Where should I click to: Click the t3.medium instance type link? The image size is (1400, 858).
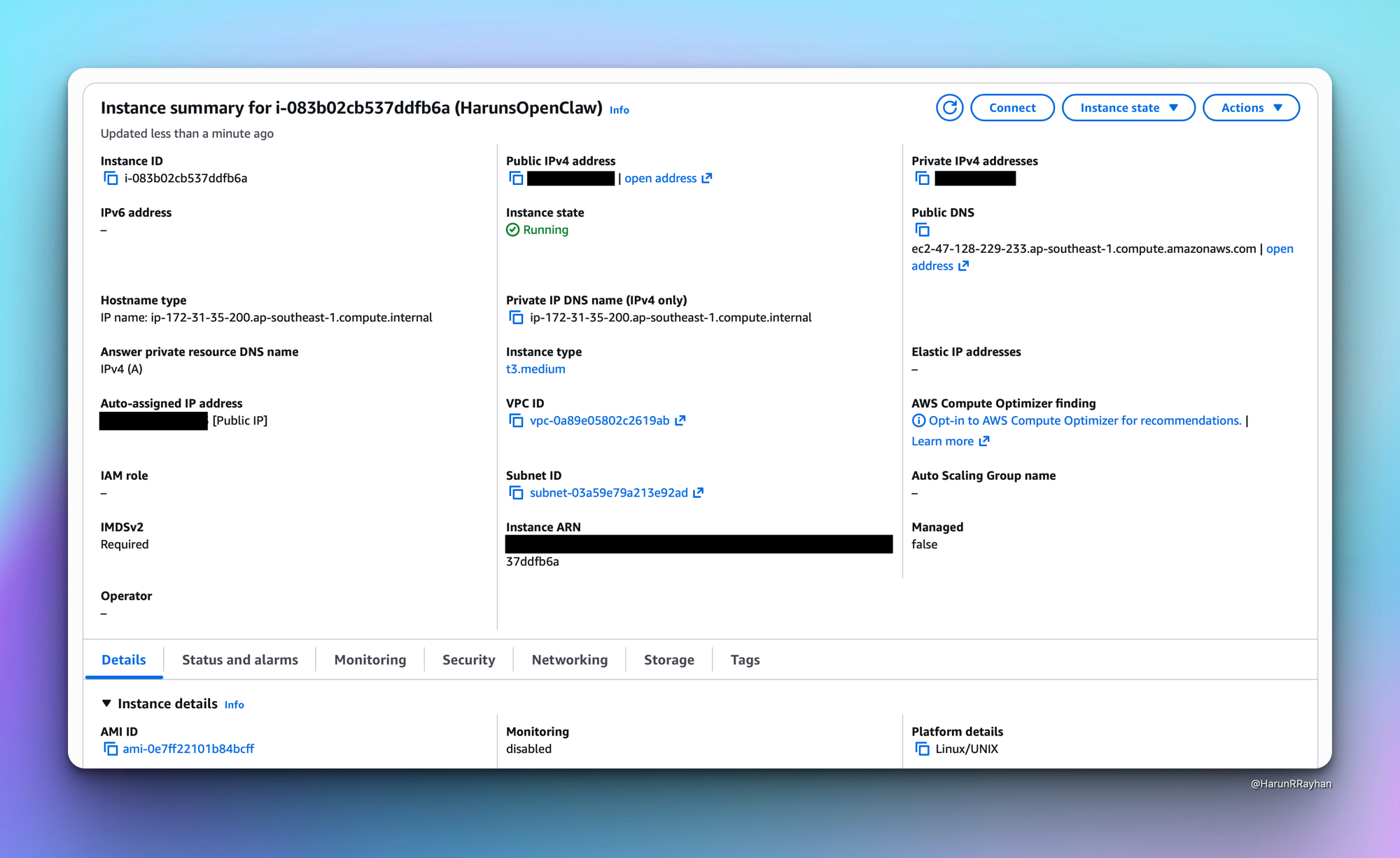click(535, 369)
